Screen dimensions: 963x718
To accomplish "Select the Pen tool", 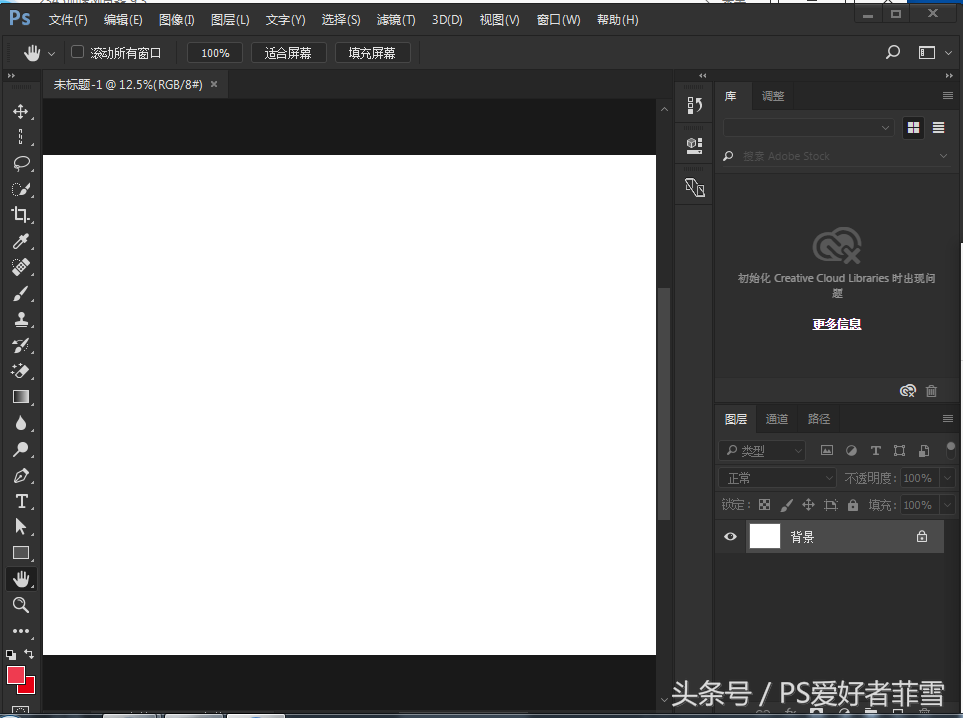I will 21,475.
